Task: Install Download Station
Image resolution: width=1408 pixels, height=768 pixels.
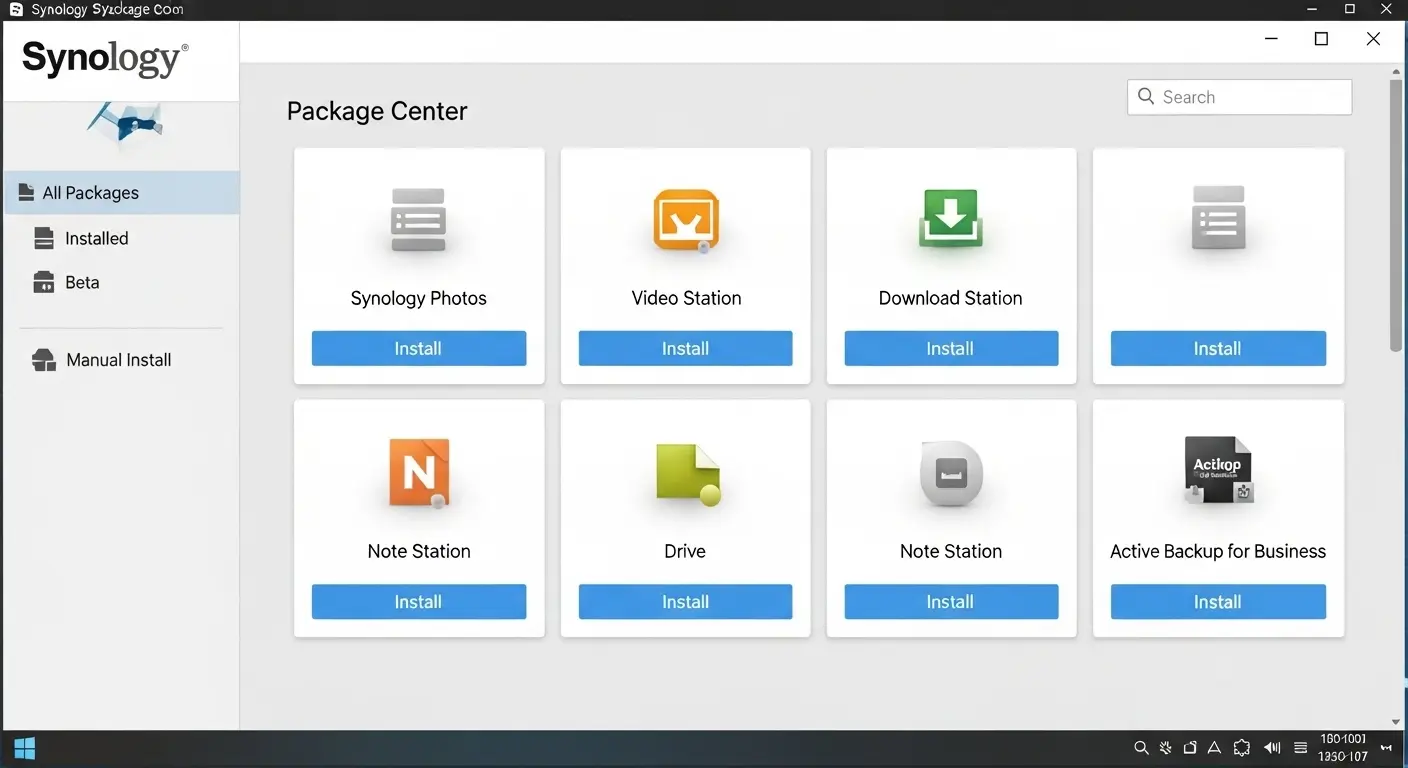Action: pyautogui.click(x=951, y=348)
